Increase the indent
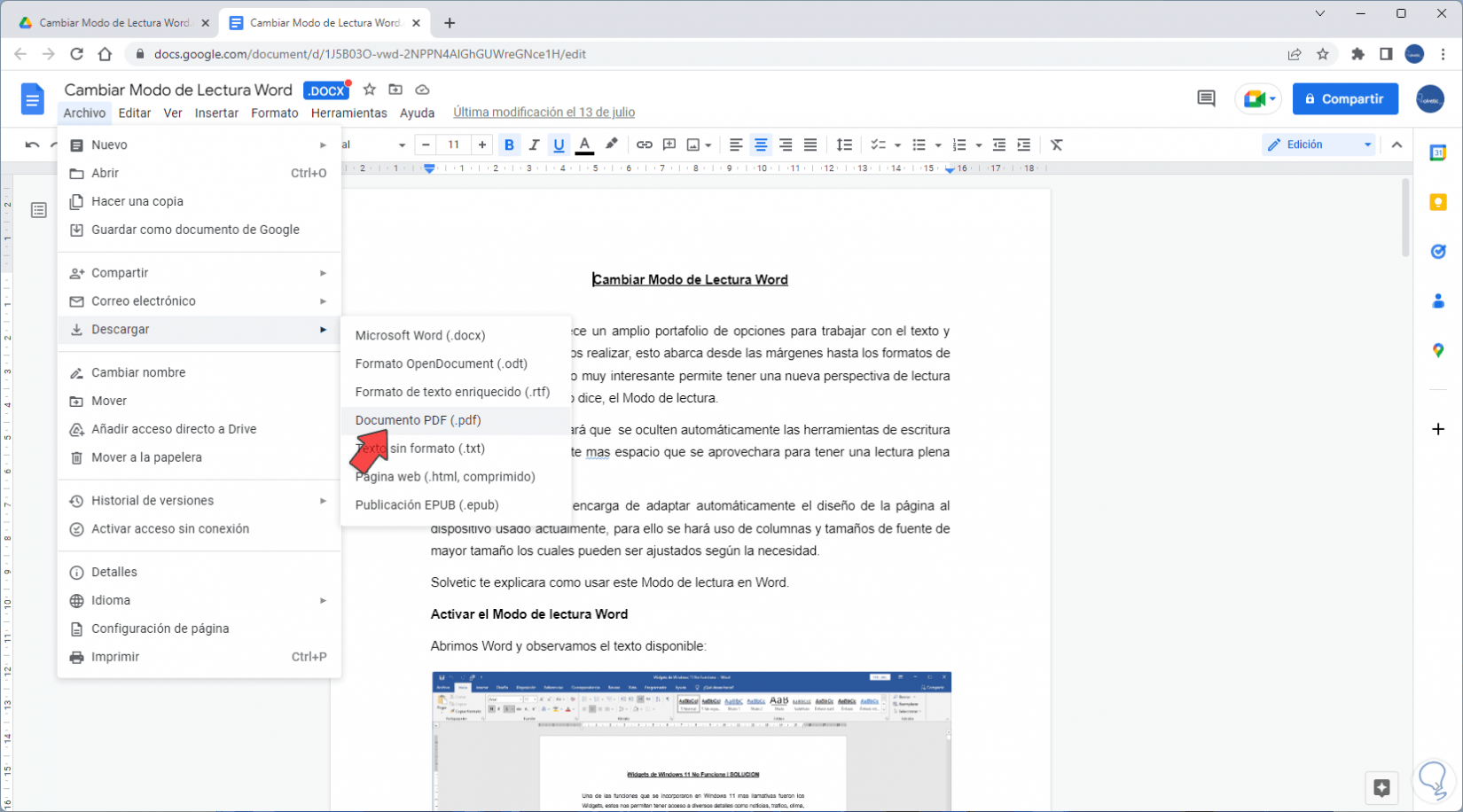The image size is (1463, 812). 1024,144
